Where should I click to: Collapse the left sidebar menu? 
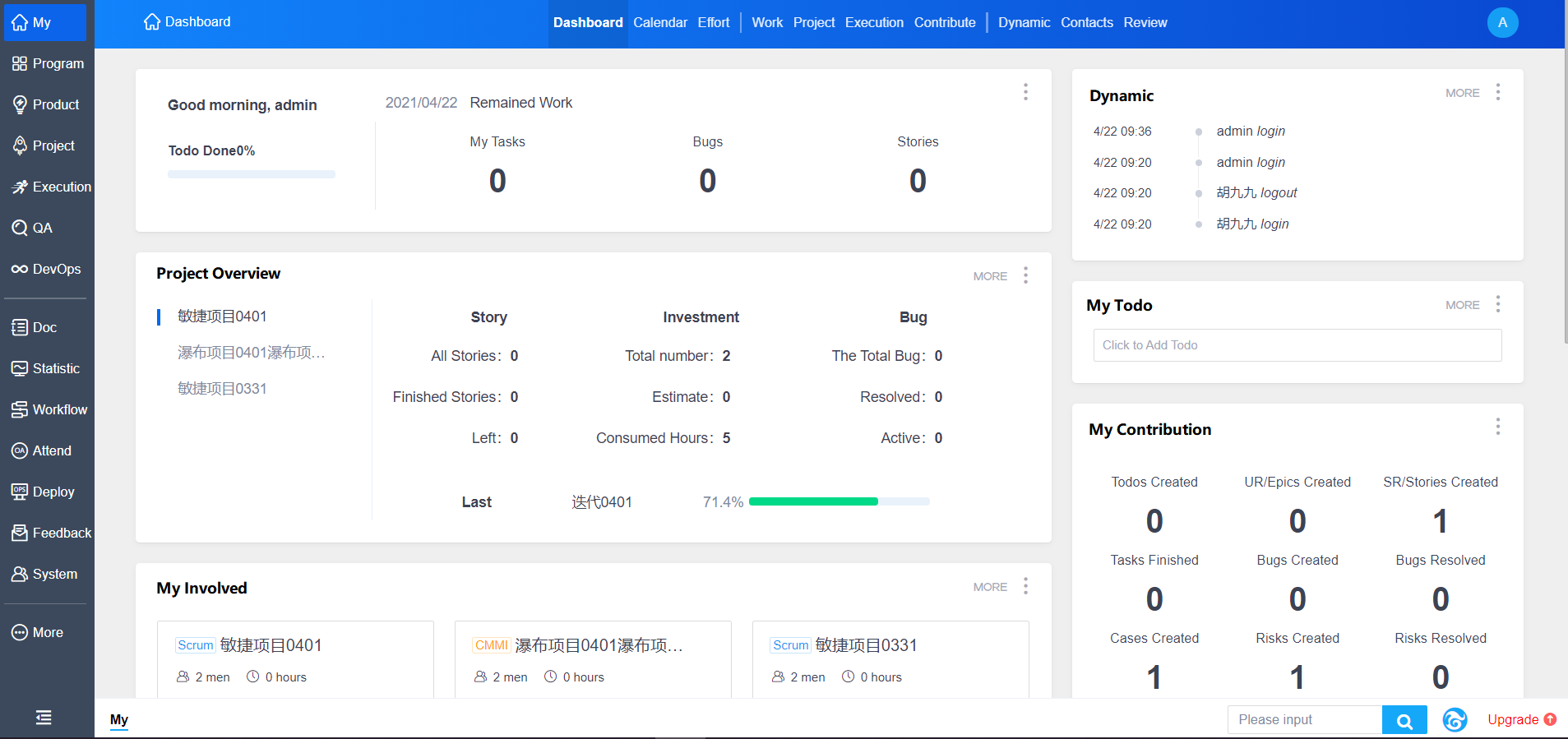tap(44, 718)
